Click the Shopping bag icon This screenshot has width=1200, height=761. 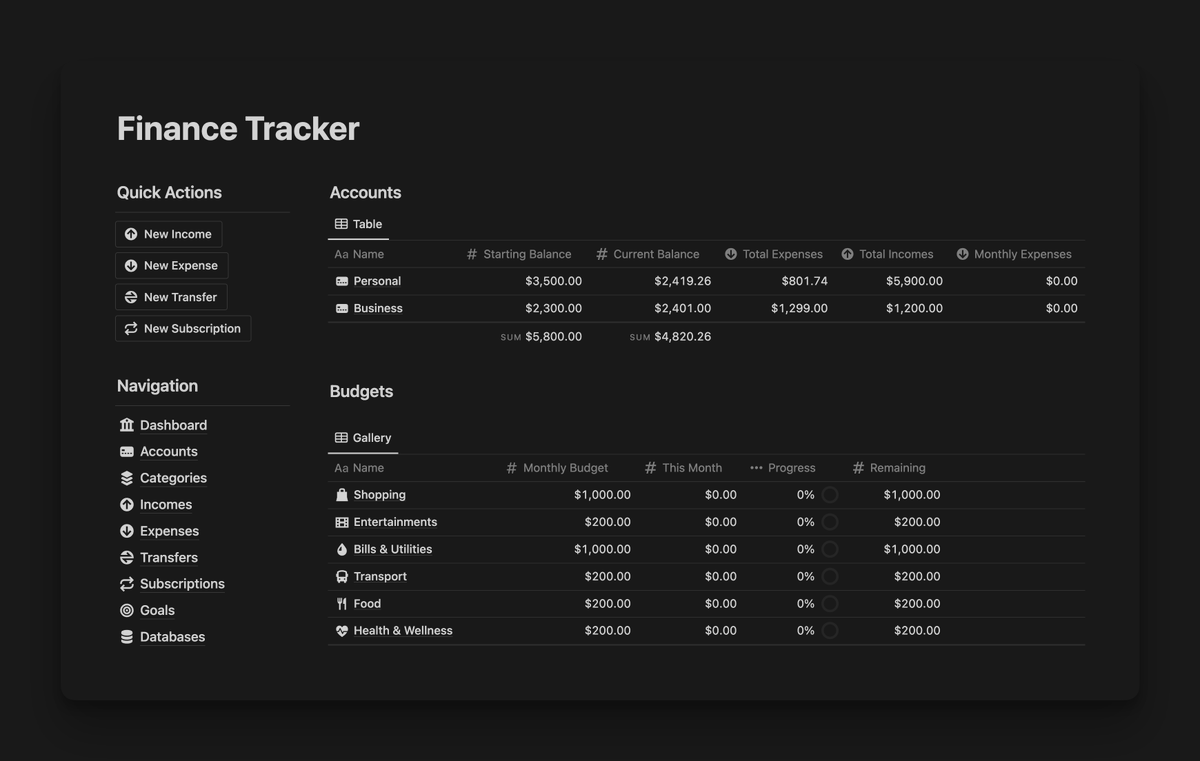(x=342, y=495)
